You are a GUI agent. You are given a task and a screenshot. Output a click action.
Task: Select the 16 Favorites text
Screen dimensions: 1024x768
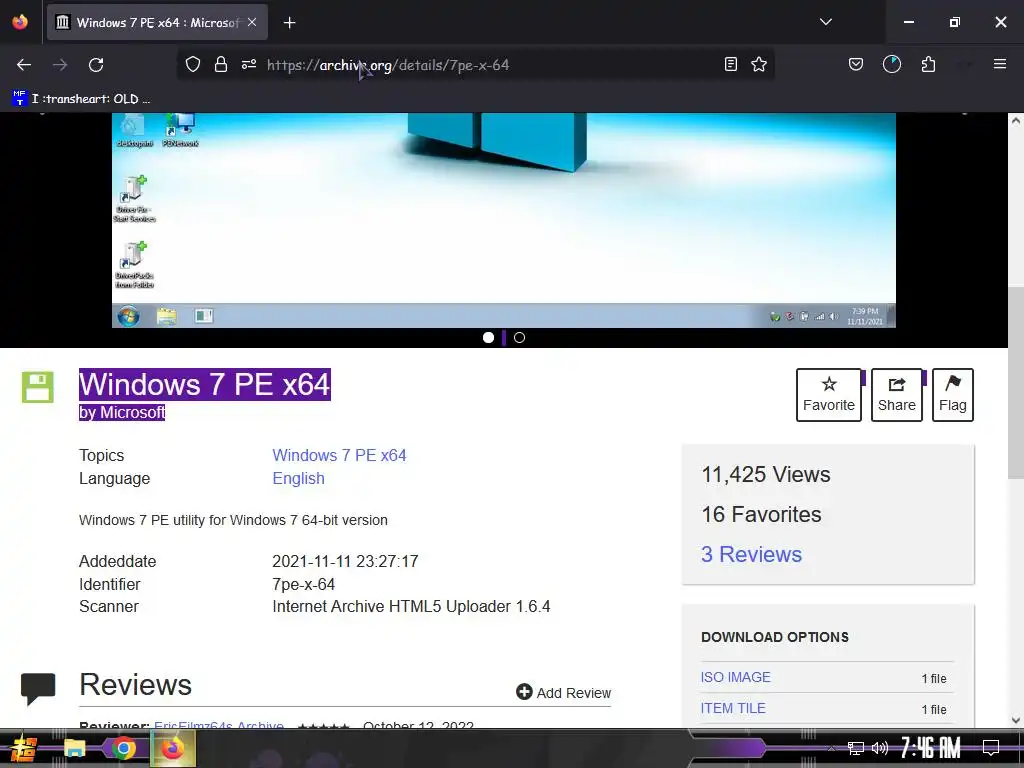coord(761,514)
